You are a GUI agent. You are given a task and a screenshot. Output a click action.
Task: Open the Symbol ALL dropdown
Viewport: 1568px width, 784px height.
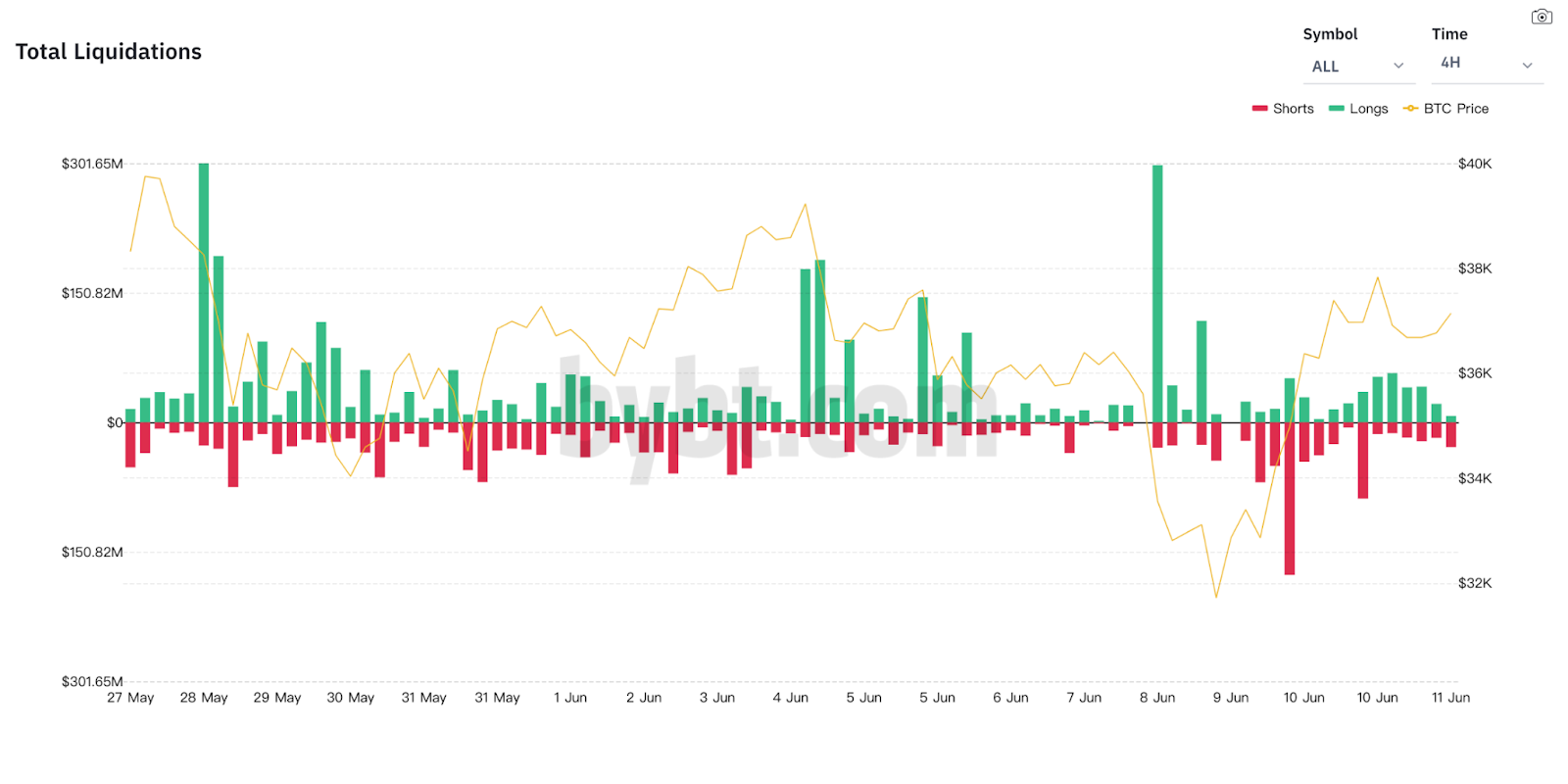(x=1359, y=67)
